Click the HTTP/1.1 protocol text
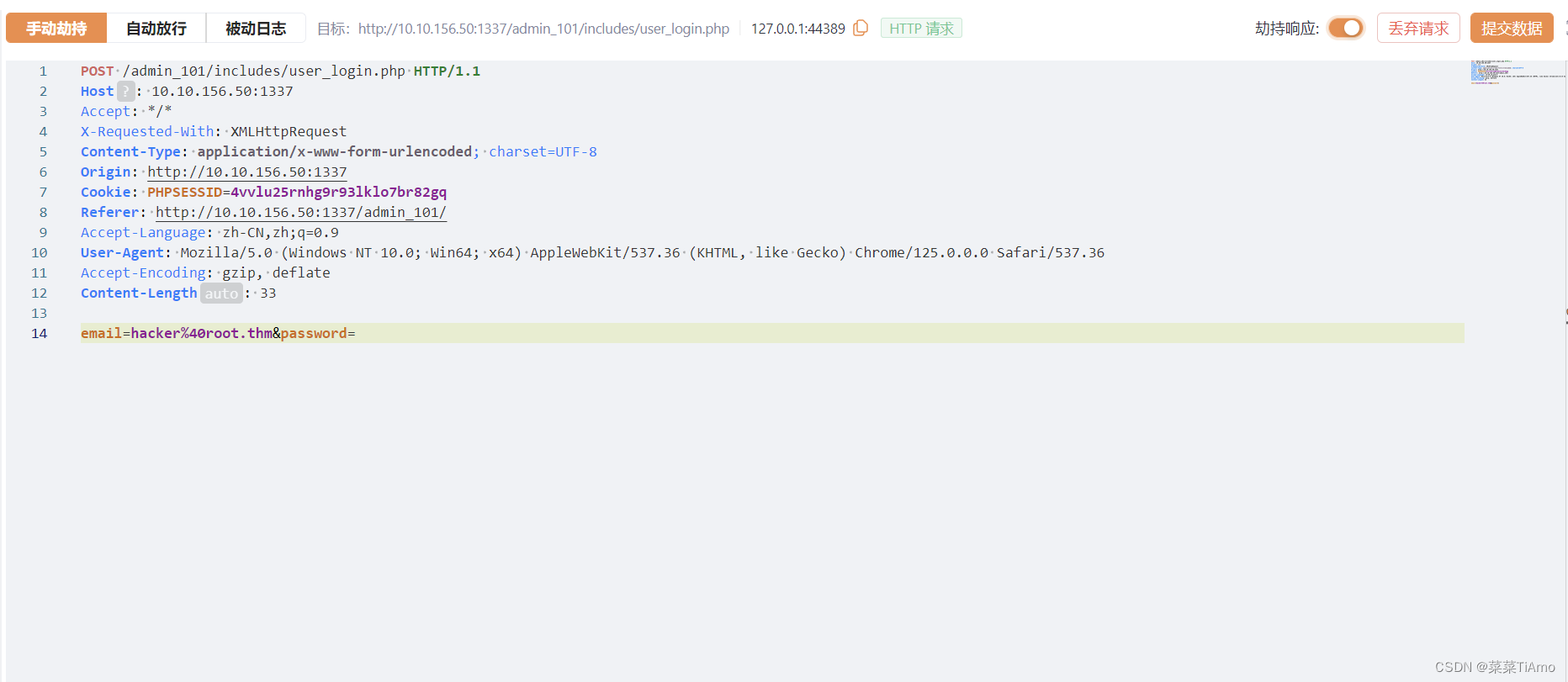This screenshot has width=1568, height=682. point(447,71)
